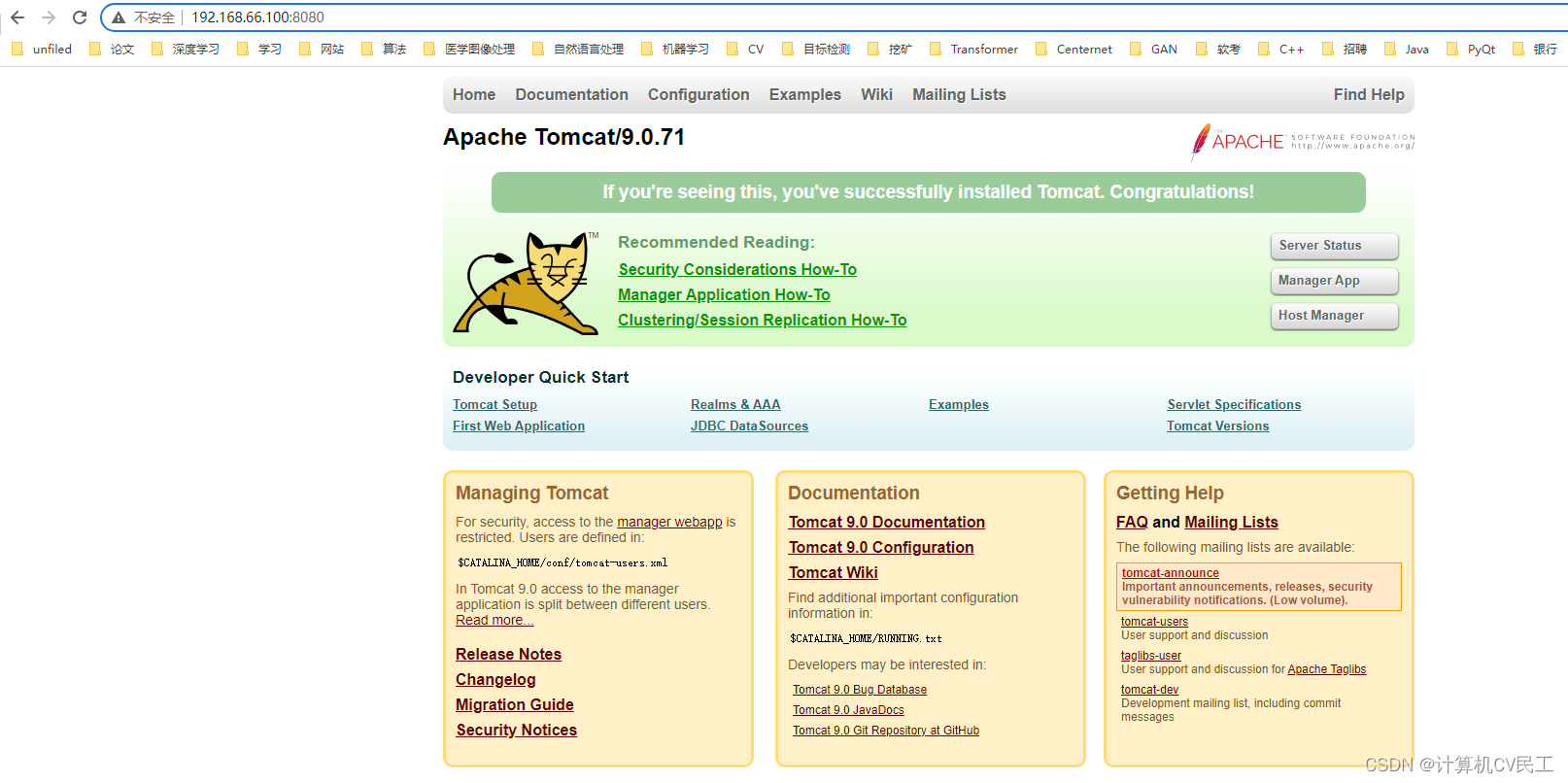
Task: Open the CV bookmarks folder
Action: click(x=744, y=49)
